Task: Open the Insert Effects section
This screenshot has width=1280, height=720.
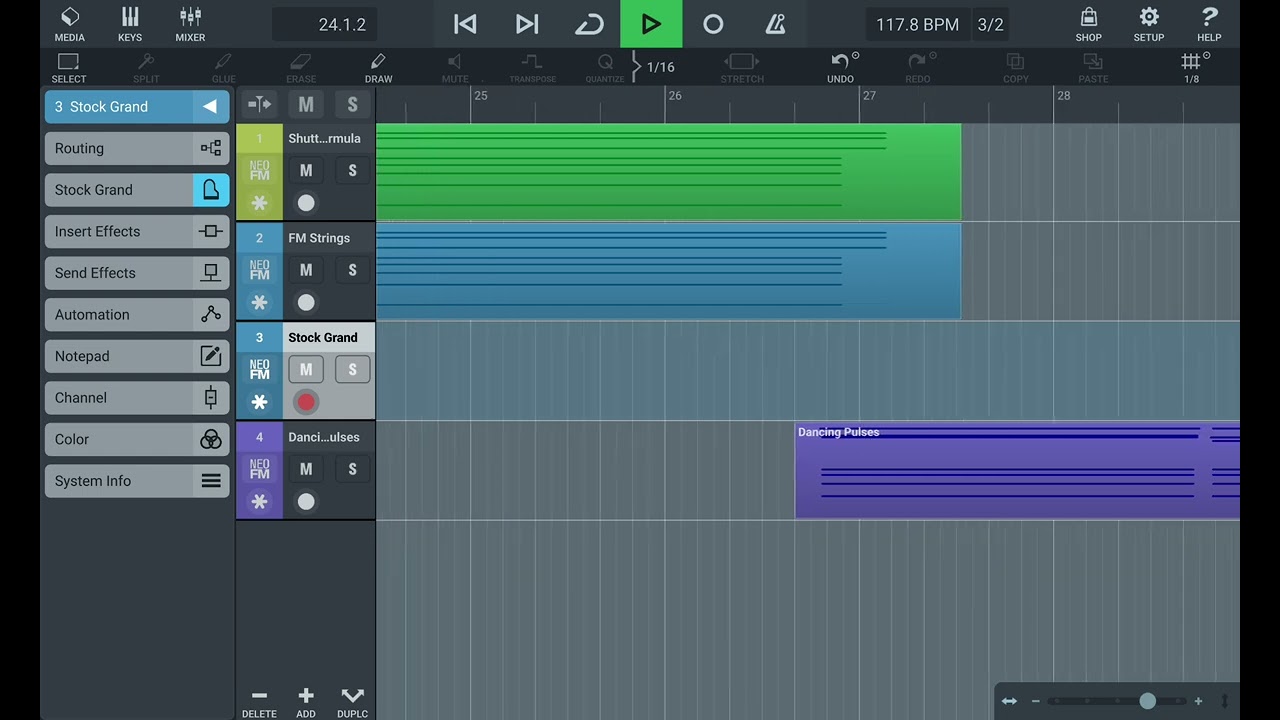Action: (137, 231)
